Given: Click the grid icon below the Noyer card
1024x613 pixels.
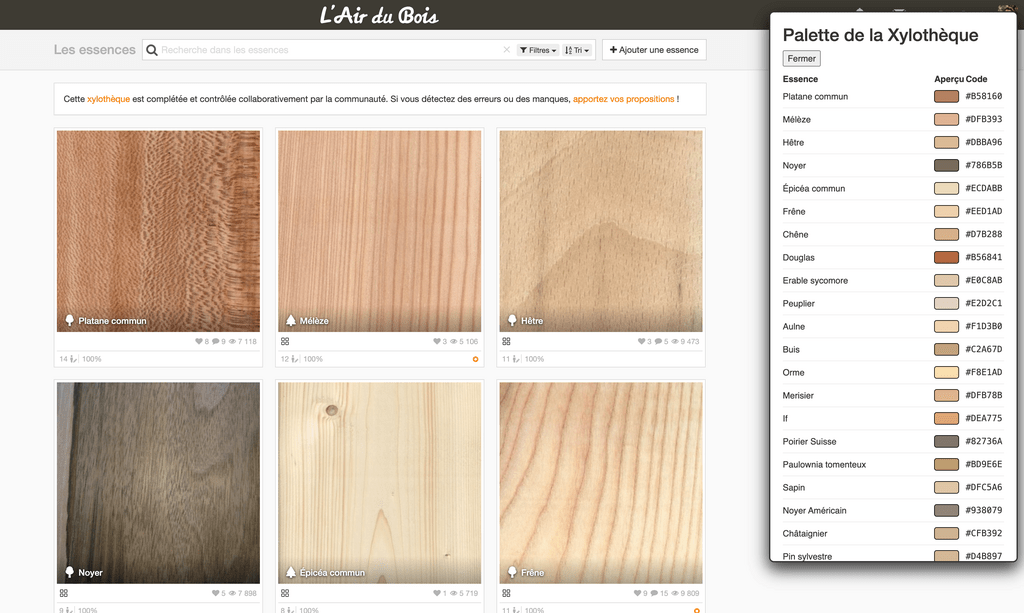Looking at the screenshot, I should click(63, 593).
